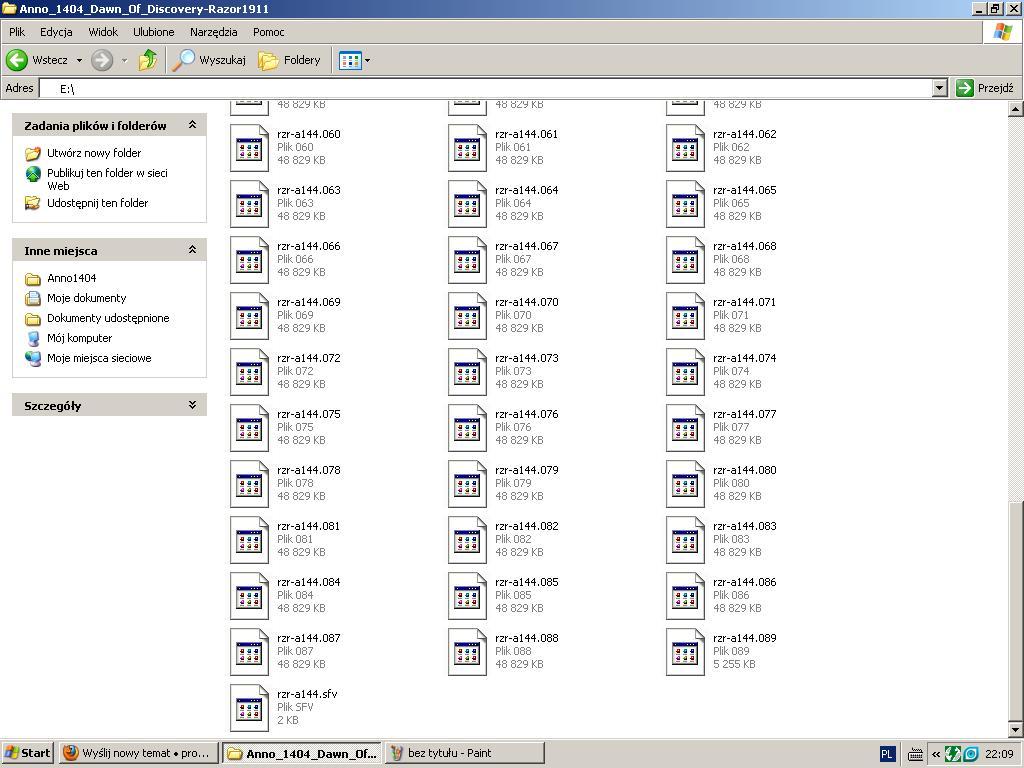Click the scrollbar up arrow
Viewport: 1024px width, 768px height.
click(1016, 109)
